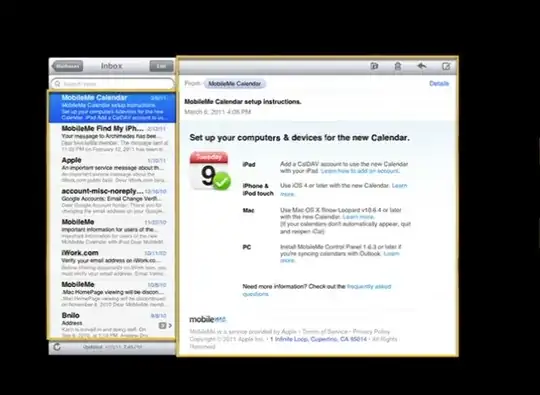540x395 pixels.
Task: Click the mobileme logo in footer
Action: coord(208,319)
